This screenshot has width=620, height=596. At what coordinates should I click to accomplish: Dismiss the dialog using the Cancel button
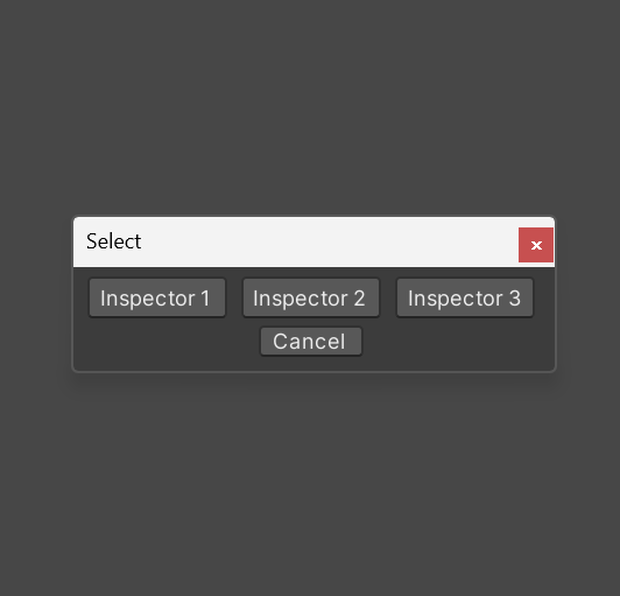coord(311,341)
